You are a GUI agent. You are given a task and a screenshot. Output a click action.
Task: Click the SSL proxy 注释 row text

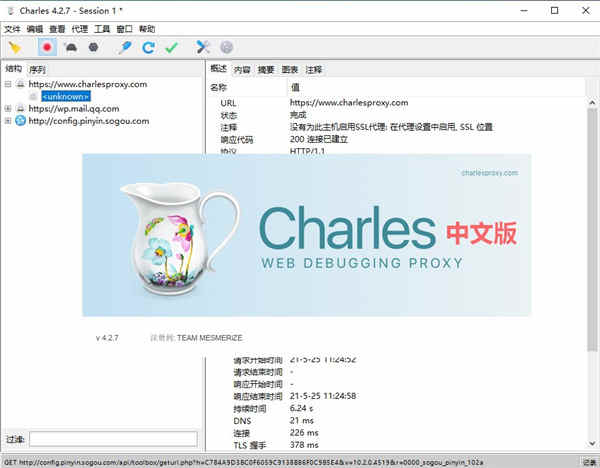tap(391, 127)
